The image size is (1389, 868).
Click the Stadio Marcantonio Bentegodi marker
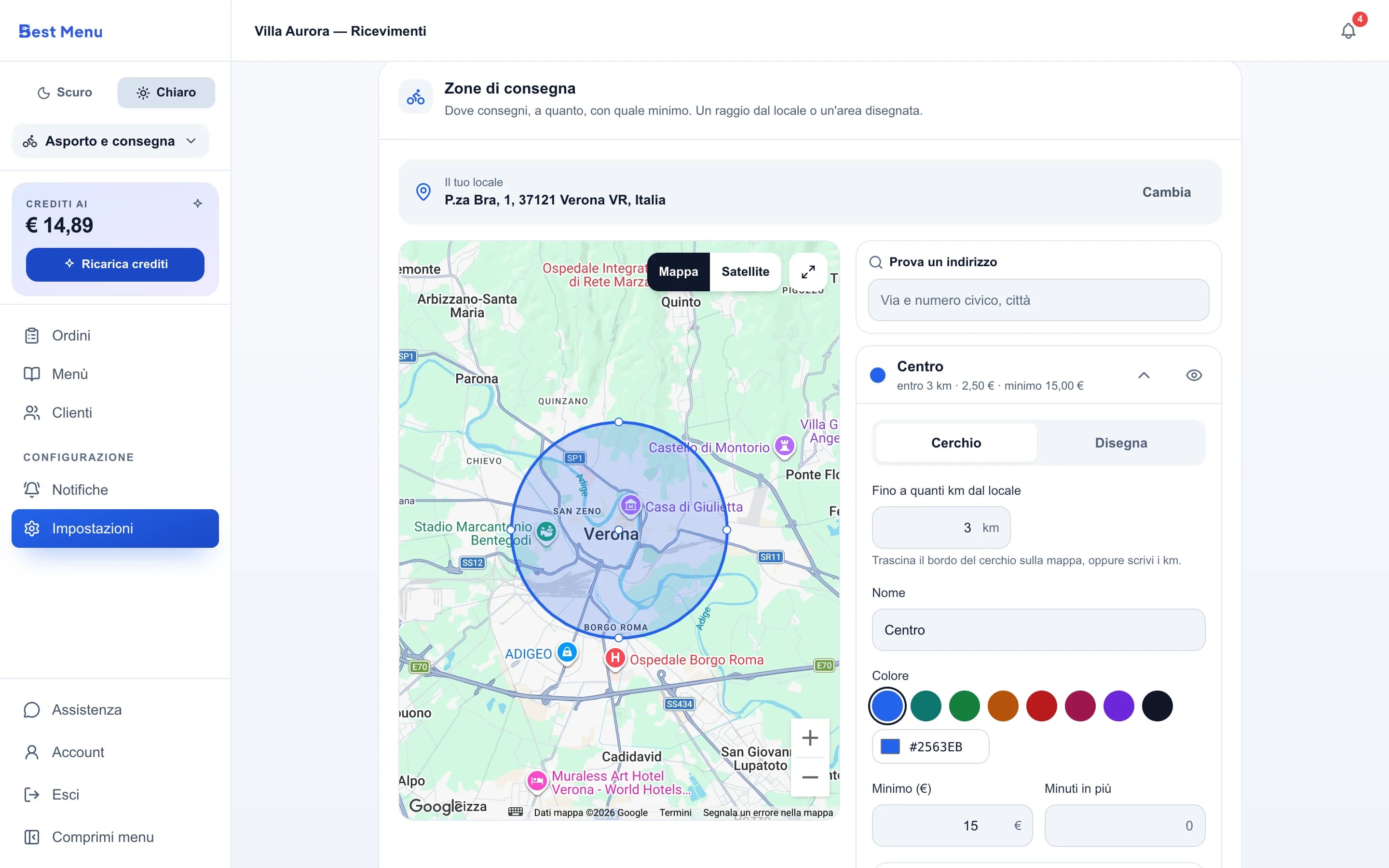546,532
